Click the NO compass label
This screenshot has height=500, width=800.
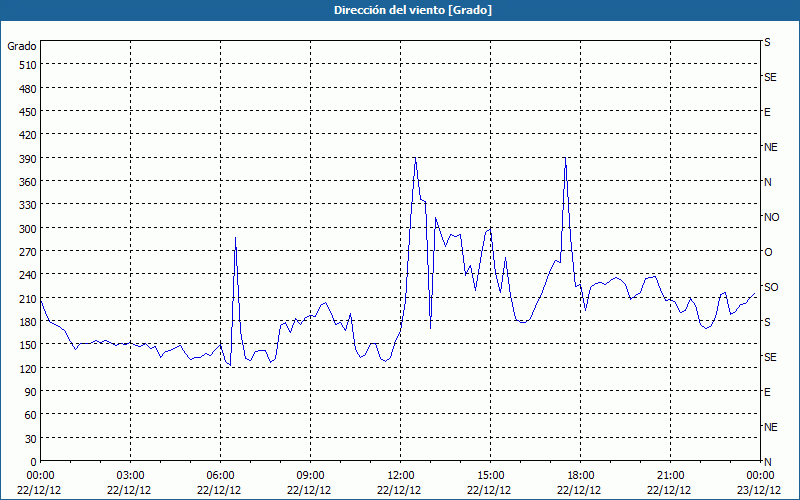[x=771, y=217]
